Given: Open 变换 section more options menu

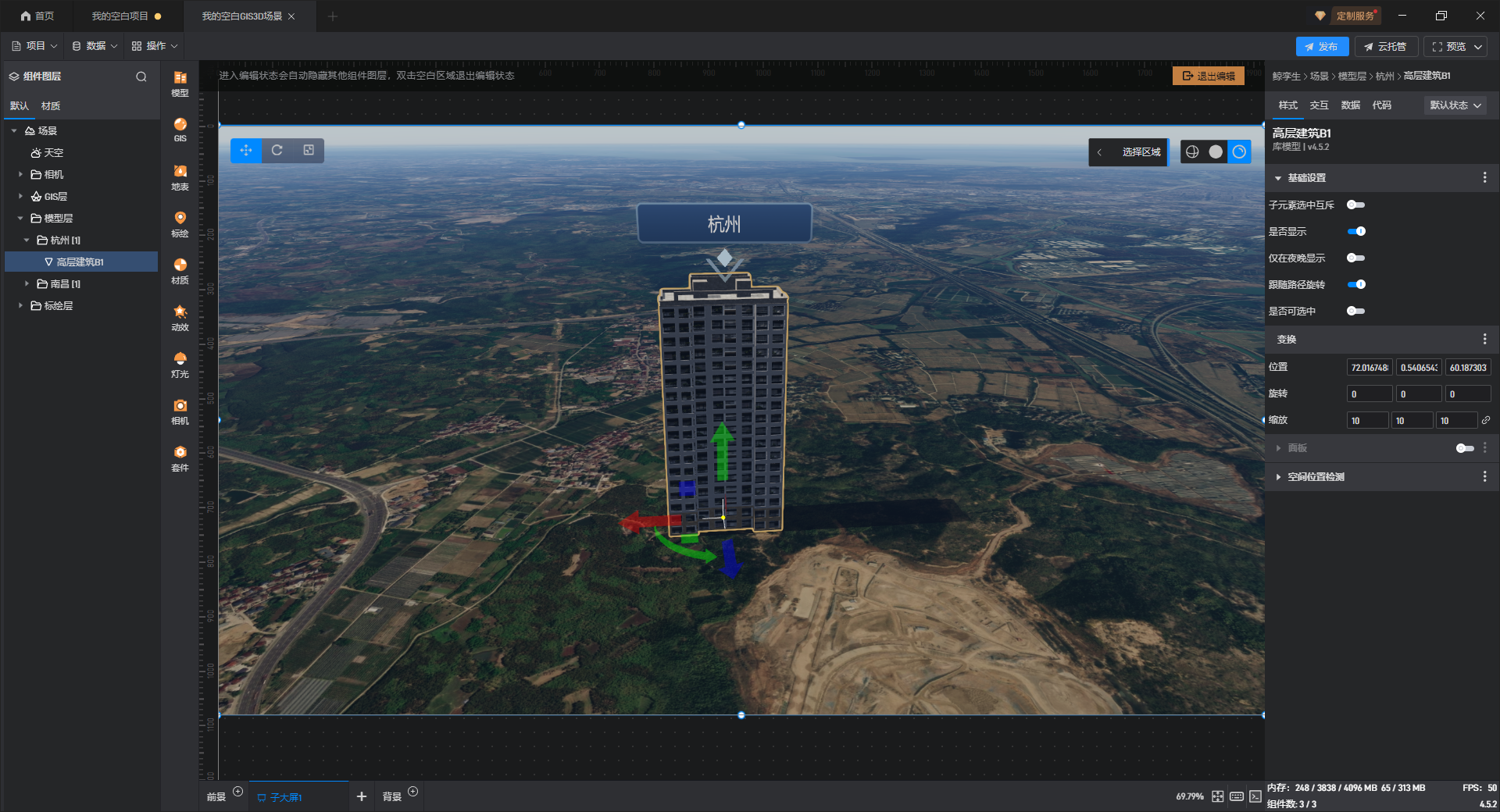Looking at the screenshot, I should 1484,339.
